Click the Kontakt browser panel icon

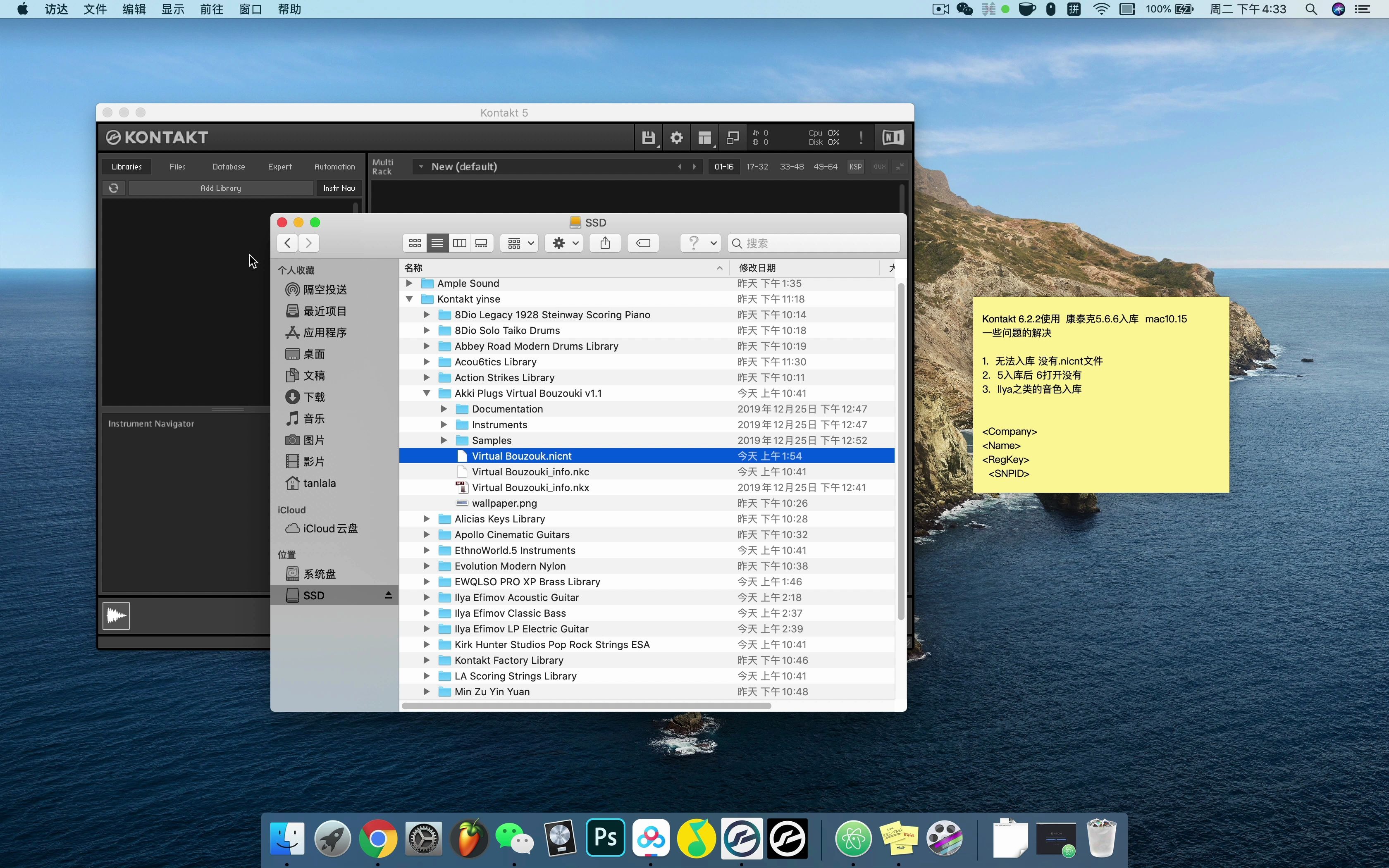coord(705,138)
